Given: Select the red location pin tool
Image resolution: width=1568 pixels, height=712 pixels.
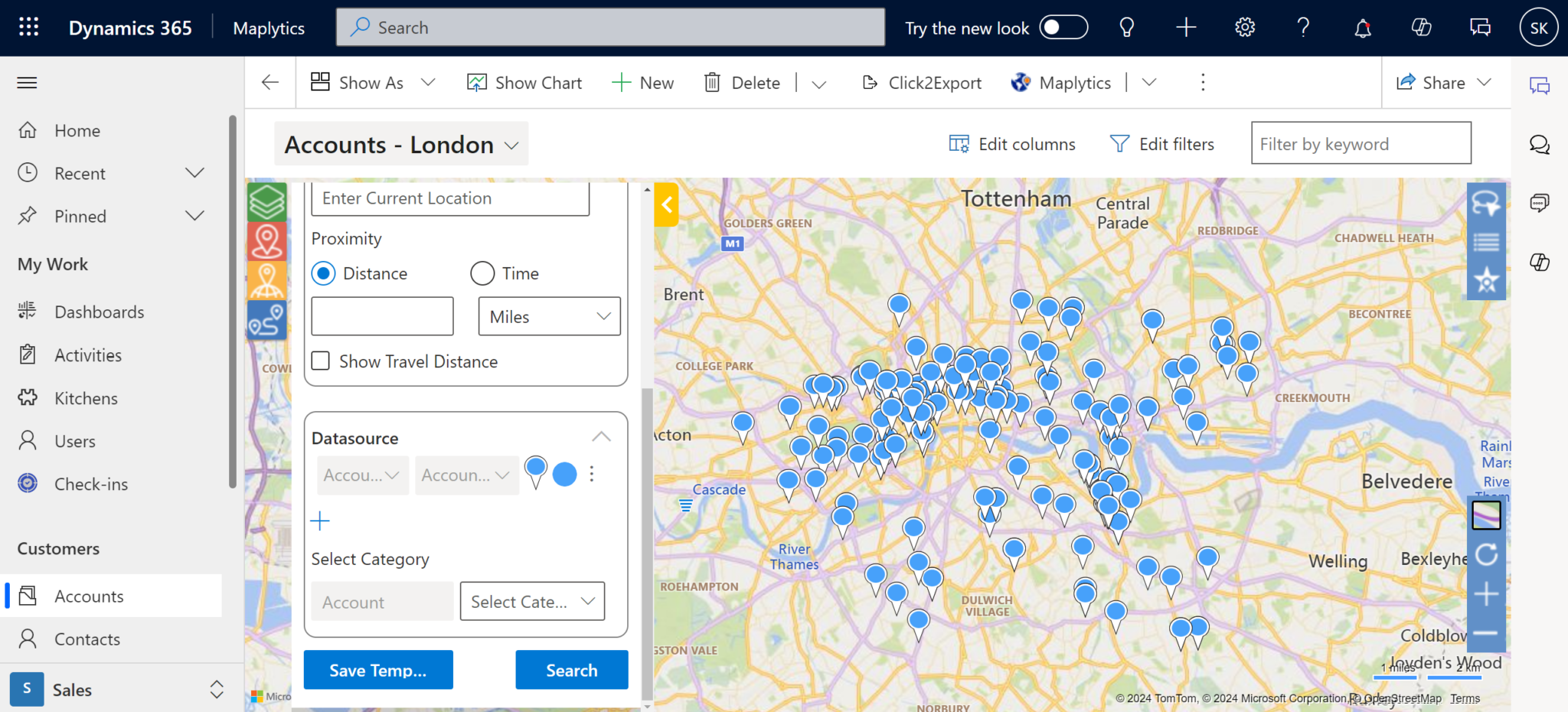Looking at the screenshot, I should [x=266, y=240].
